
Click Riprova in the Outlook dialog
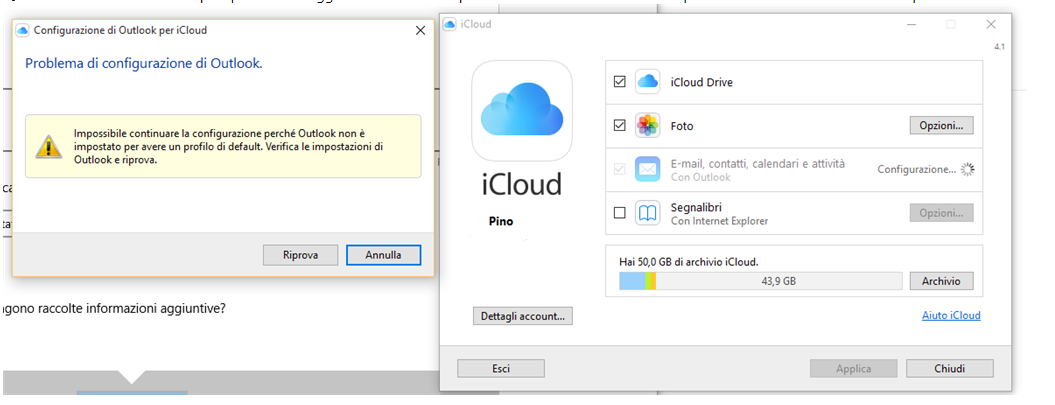coord(300,256)
